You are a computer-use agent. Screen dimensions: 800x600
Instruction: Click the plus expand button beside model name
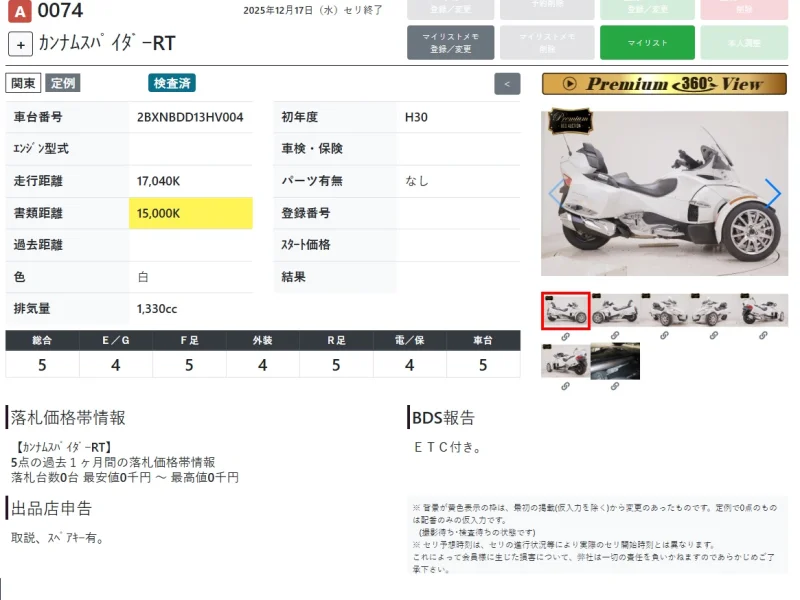20,44
